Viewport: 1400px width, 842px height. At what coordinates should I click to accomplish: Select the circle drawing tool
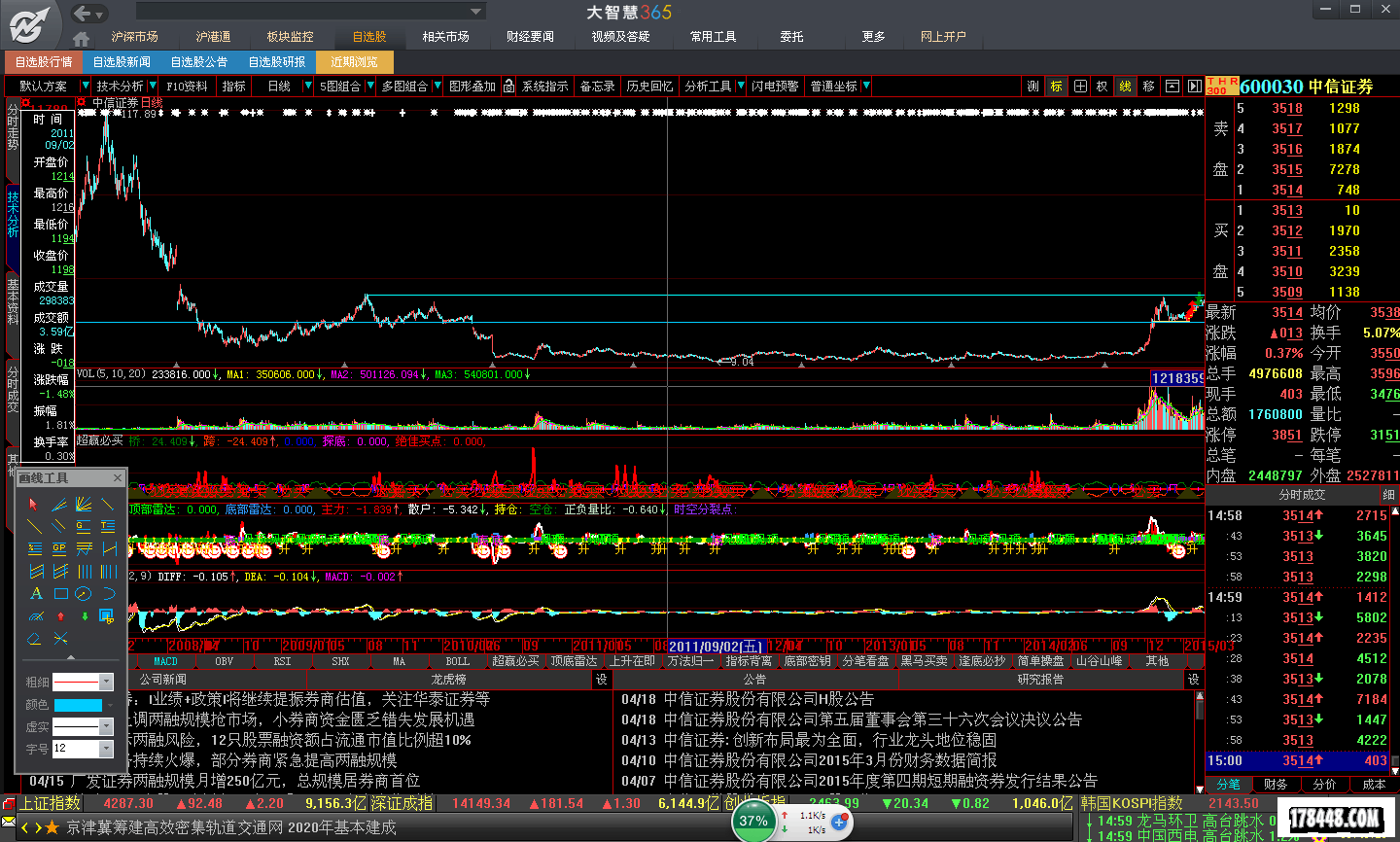point(83,593)
